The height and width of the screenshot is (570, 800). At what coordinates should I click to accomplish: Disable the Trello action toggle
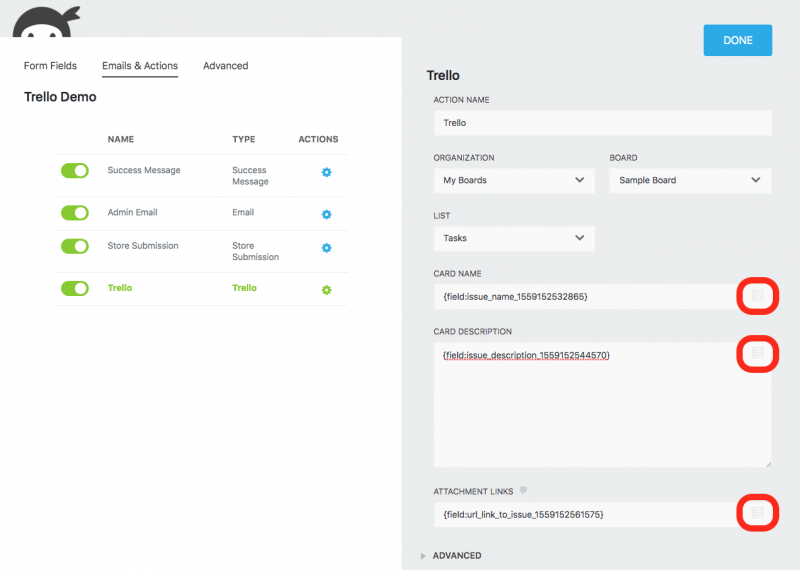pyautogui.click(x=74, y=288)
